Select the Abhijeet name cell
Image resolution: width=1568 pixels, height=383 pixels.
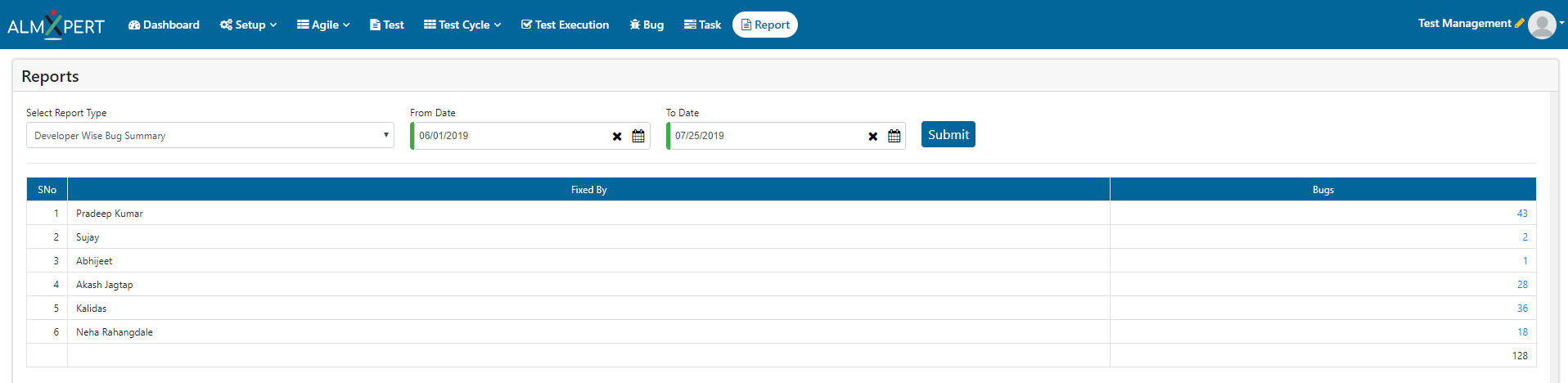pyautogui.click(x=589, y=261)
